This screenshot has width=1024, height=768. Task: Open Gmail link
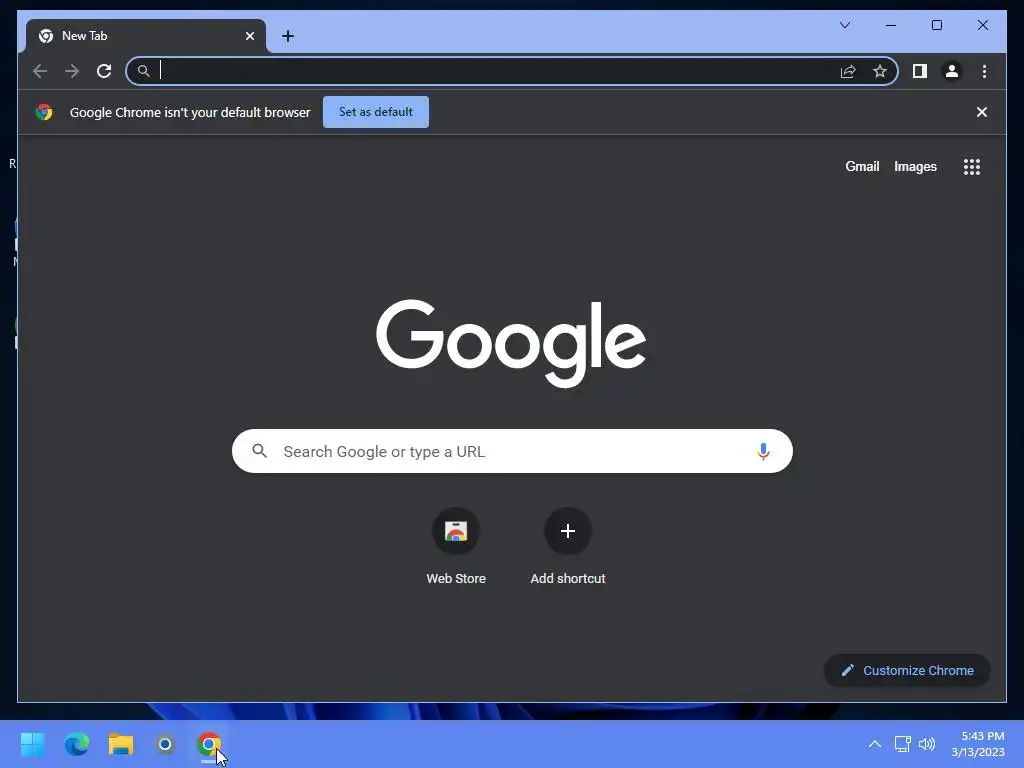862,167
